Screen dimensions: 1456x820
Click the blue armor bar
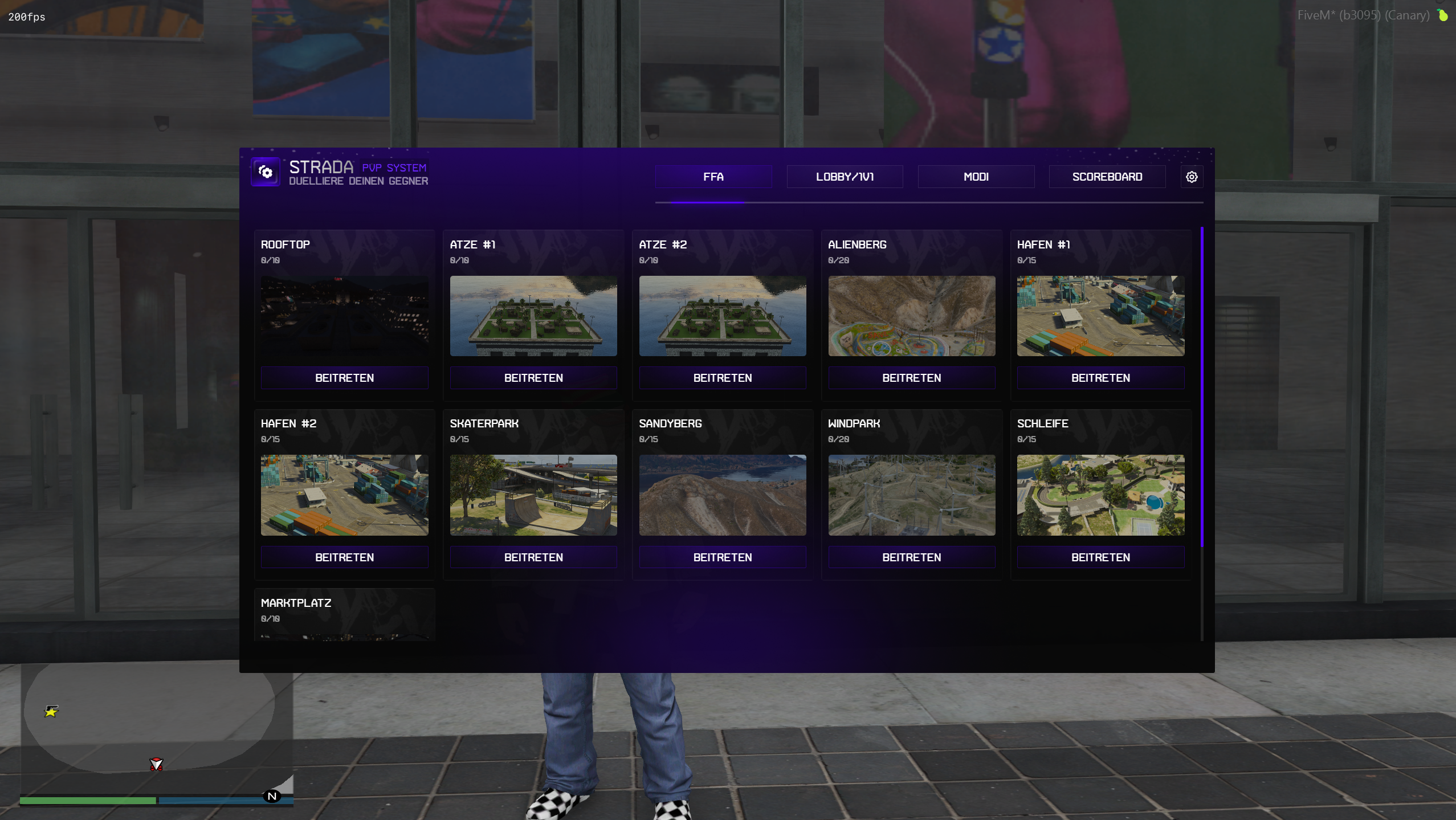click(x=226, y=801)
